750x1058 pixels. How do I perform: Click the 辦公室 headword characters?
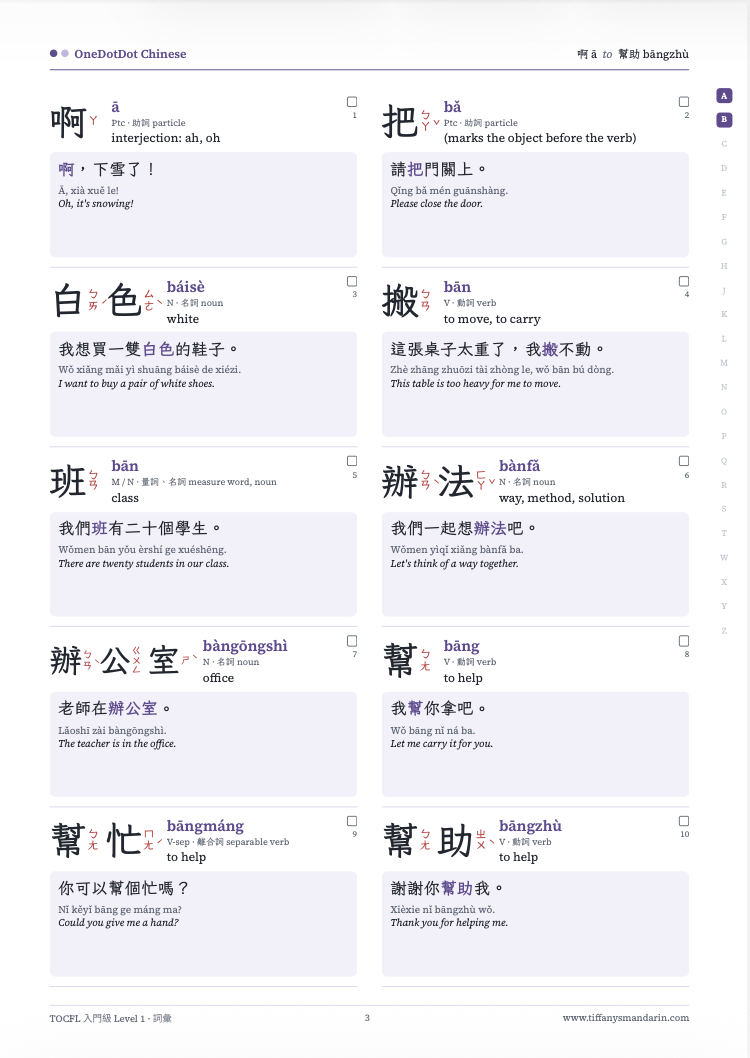click(115, 660)
